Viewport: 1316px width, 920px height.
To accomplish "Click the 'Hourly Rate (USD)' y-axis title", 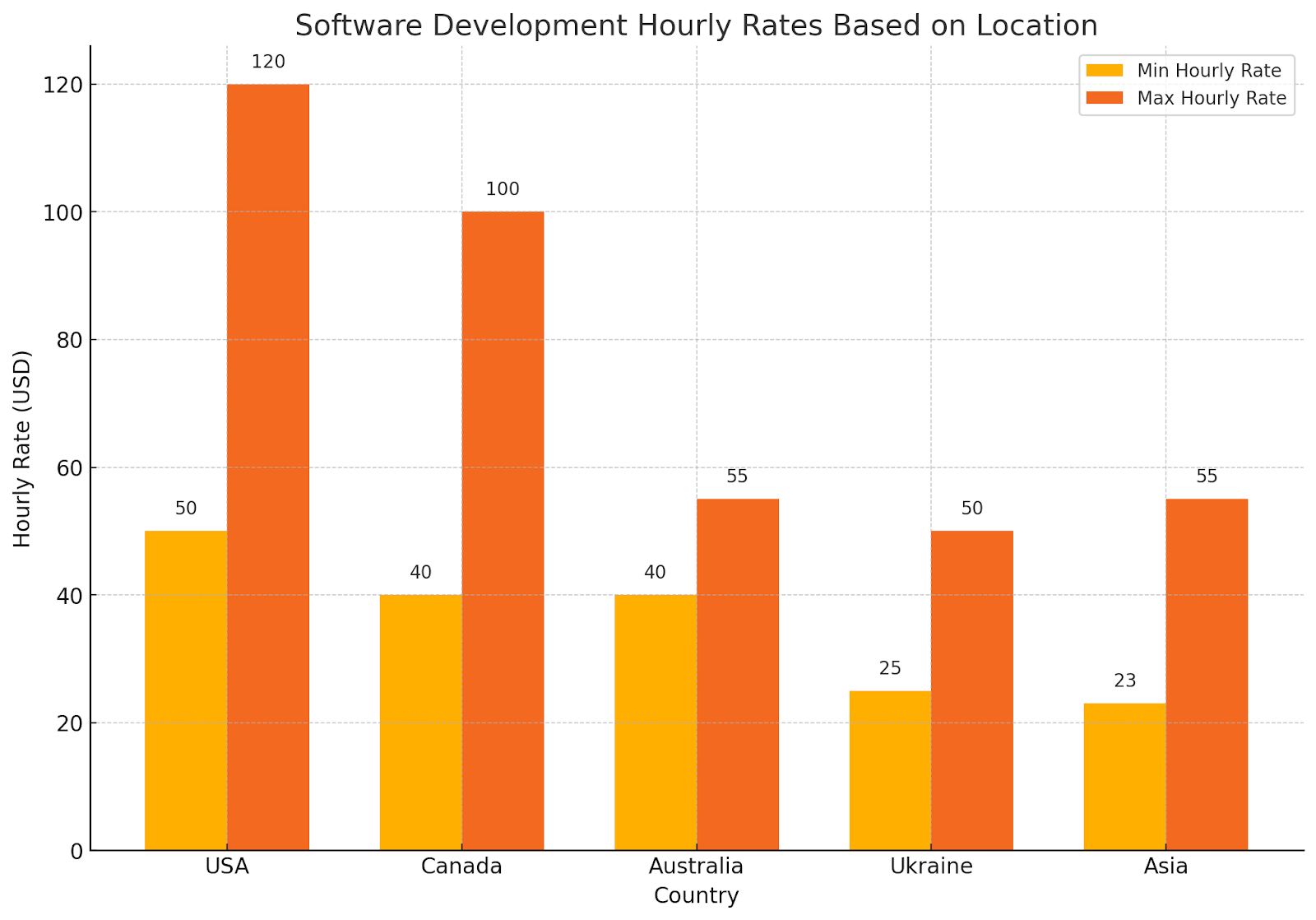I will coord(22,448).
